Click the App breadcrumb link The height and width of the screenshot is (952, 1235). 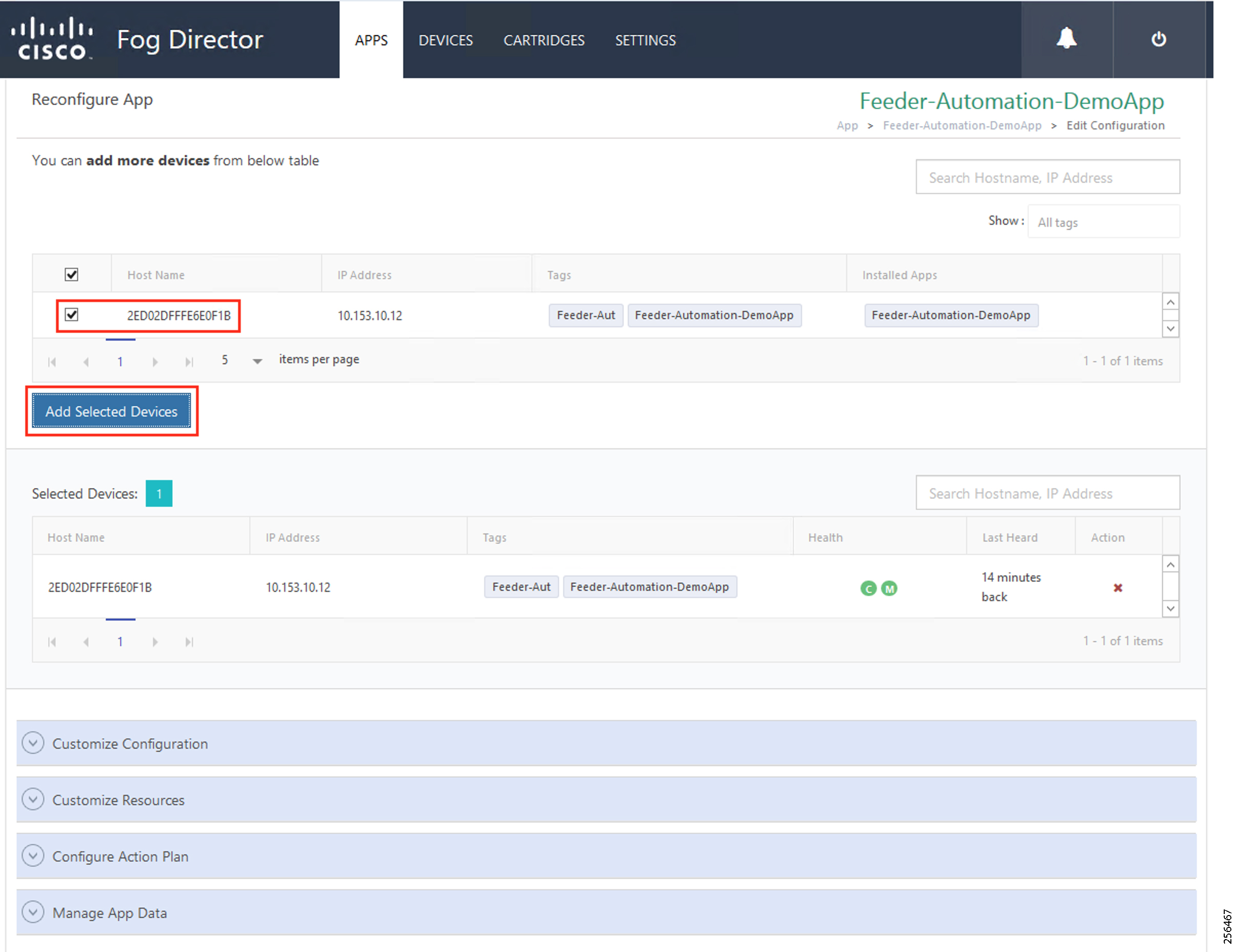click(847, 126)
